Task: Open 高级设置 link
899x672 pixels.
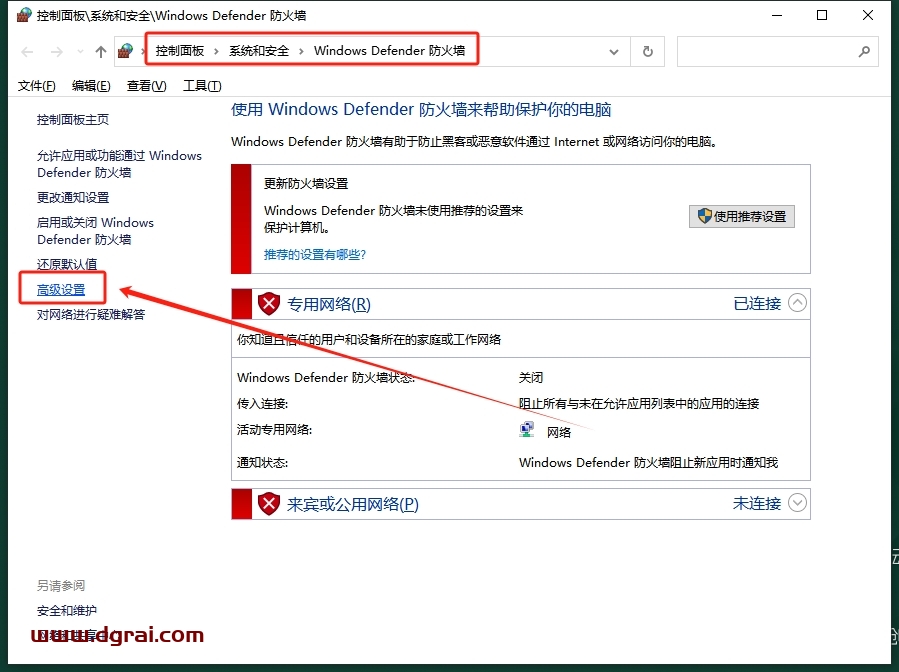Action: pyautogui.click(x=61, y=290)
